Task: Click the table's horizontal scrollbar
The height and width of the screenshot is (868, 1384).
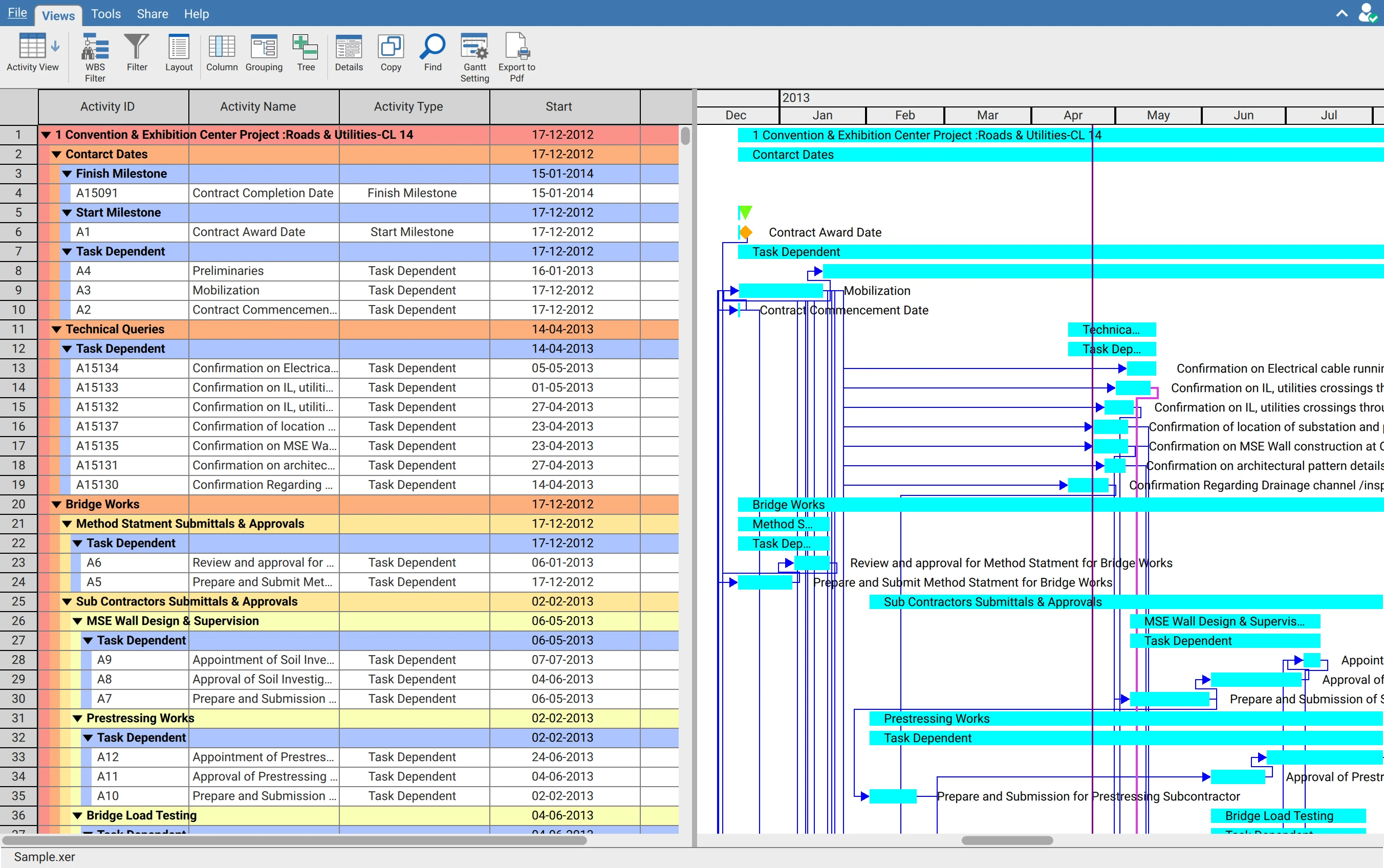Action: (294, 840)
